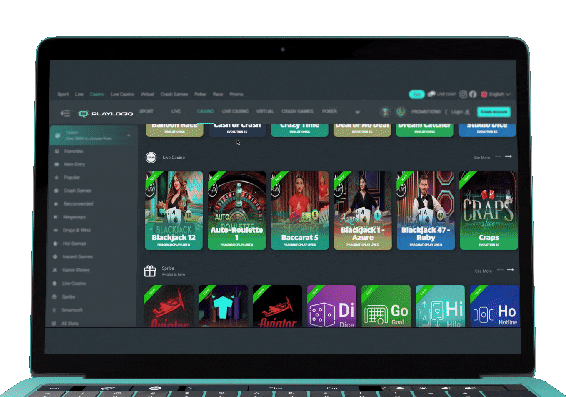Click the teal App pill button in the top bar
The image size is (566, 397).
pyautogui.click(x=417, y=94)
